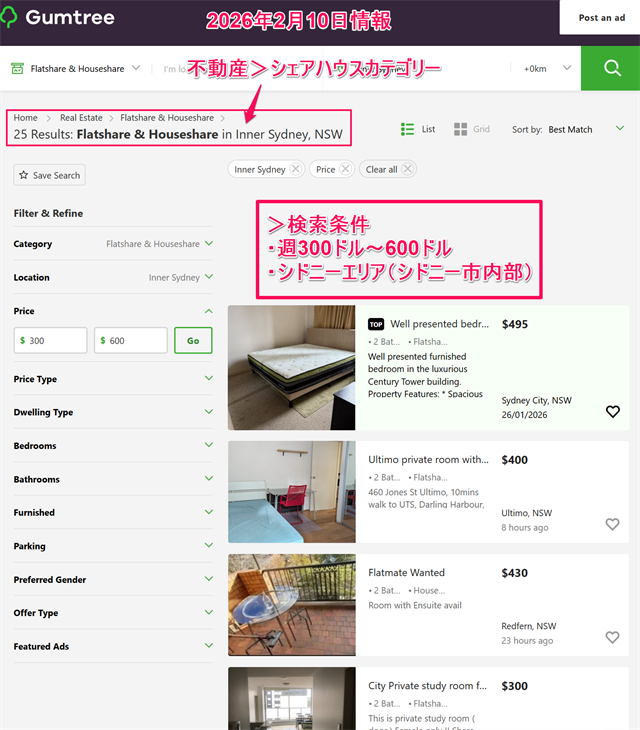Open the Flatmate Wanted listing title

pos(406,573)
